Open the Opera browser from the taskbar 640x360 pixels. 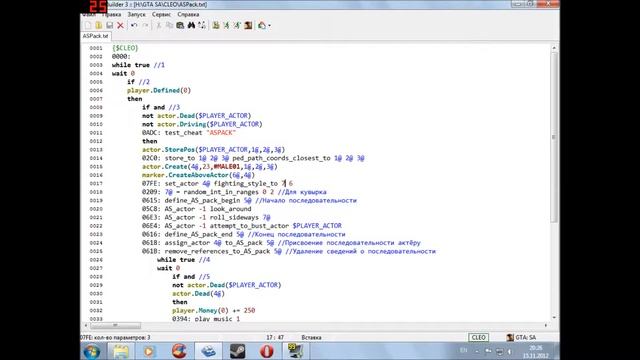267,351
